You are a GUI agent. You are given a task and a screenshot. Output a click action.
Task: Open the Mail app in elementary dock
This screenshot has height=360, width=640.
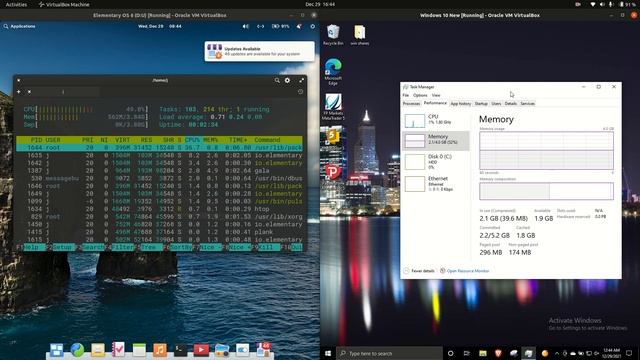coord(98,350)
